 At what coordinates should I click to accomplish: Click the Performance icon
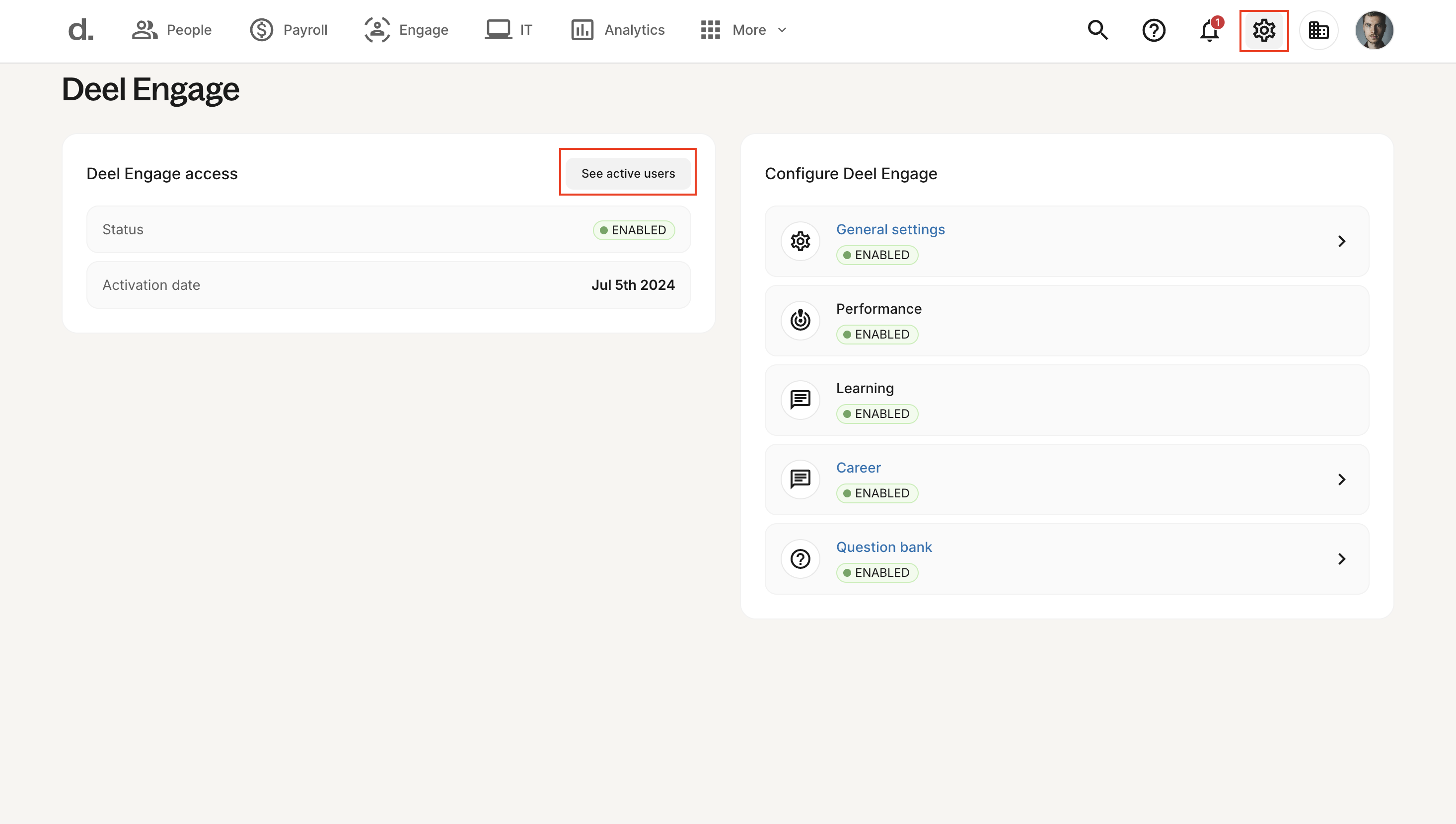[x=800, y=321]
